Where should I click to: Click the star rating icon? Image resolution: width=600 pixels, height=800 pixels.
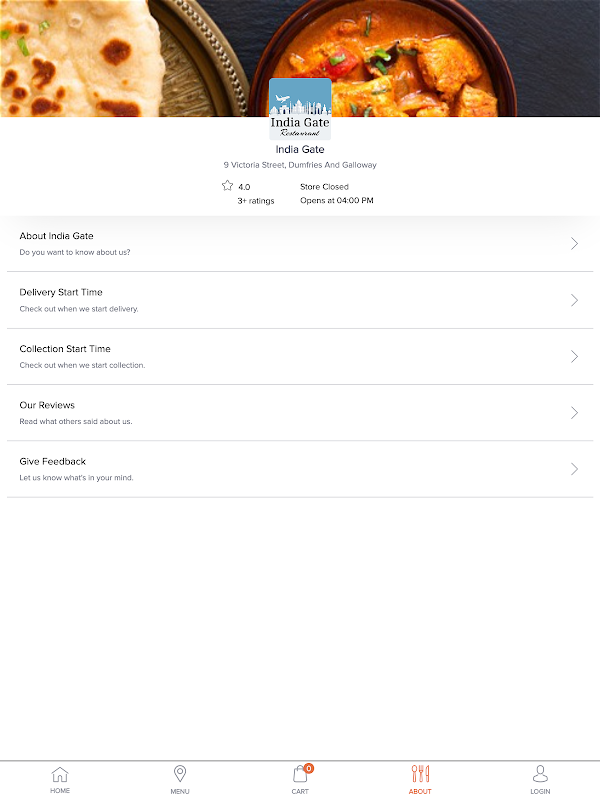(x=227, y=186)
